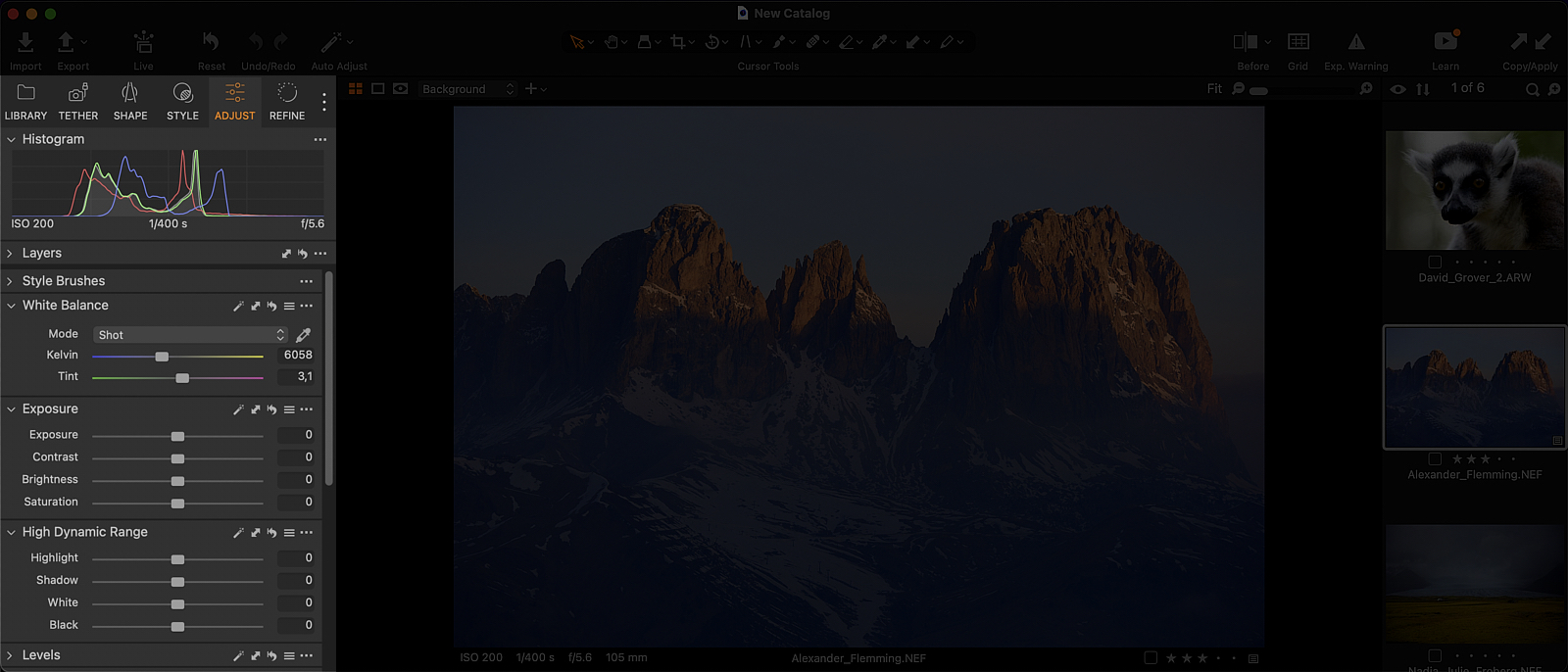Switch to the Tether tool tab

pos(78,102)
